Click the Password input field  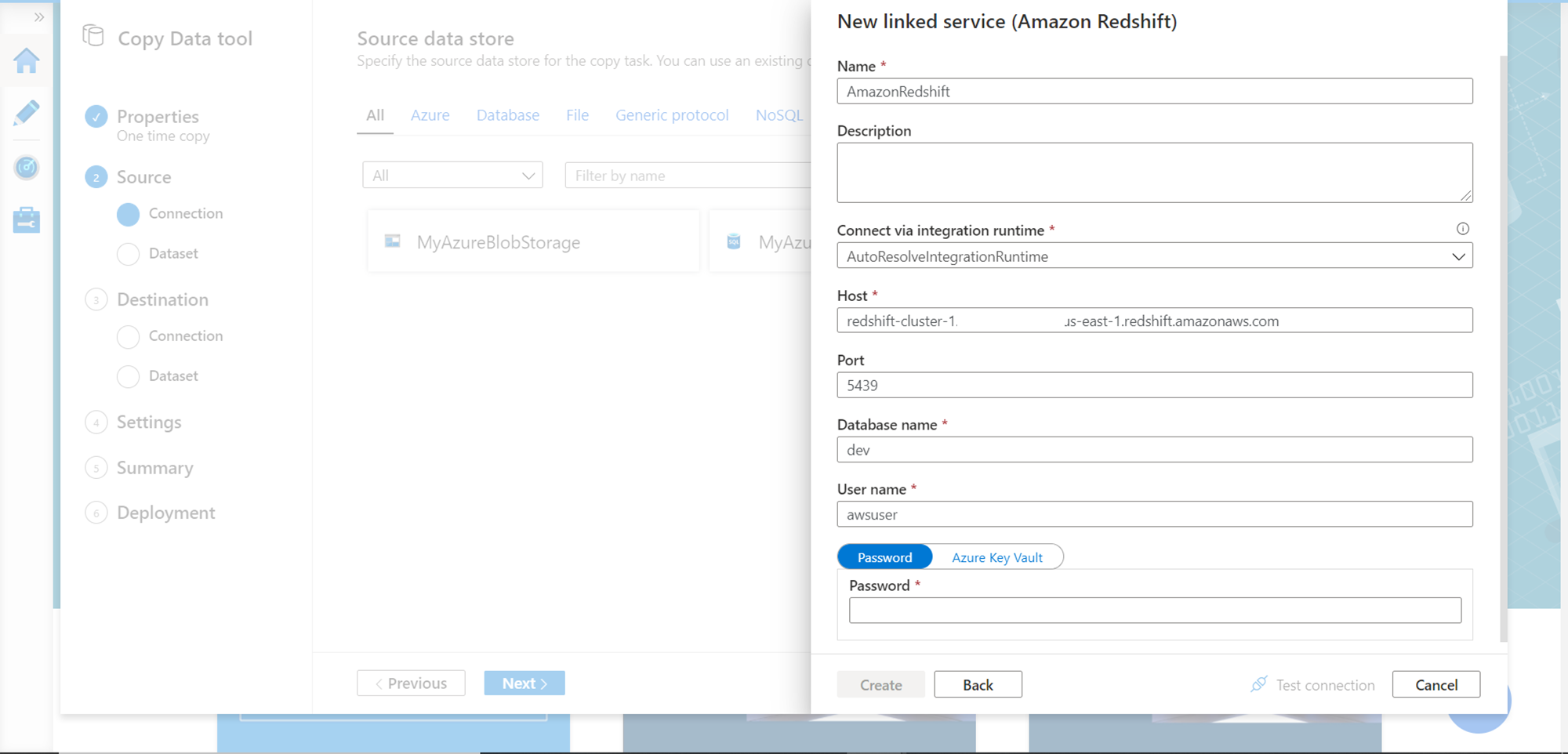click(x=1154, y=611)
